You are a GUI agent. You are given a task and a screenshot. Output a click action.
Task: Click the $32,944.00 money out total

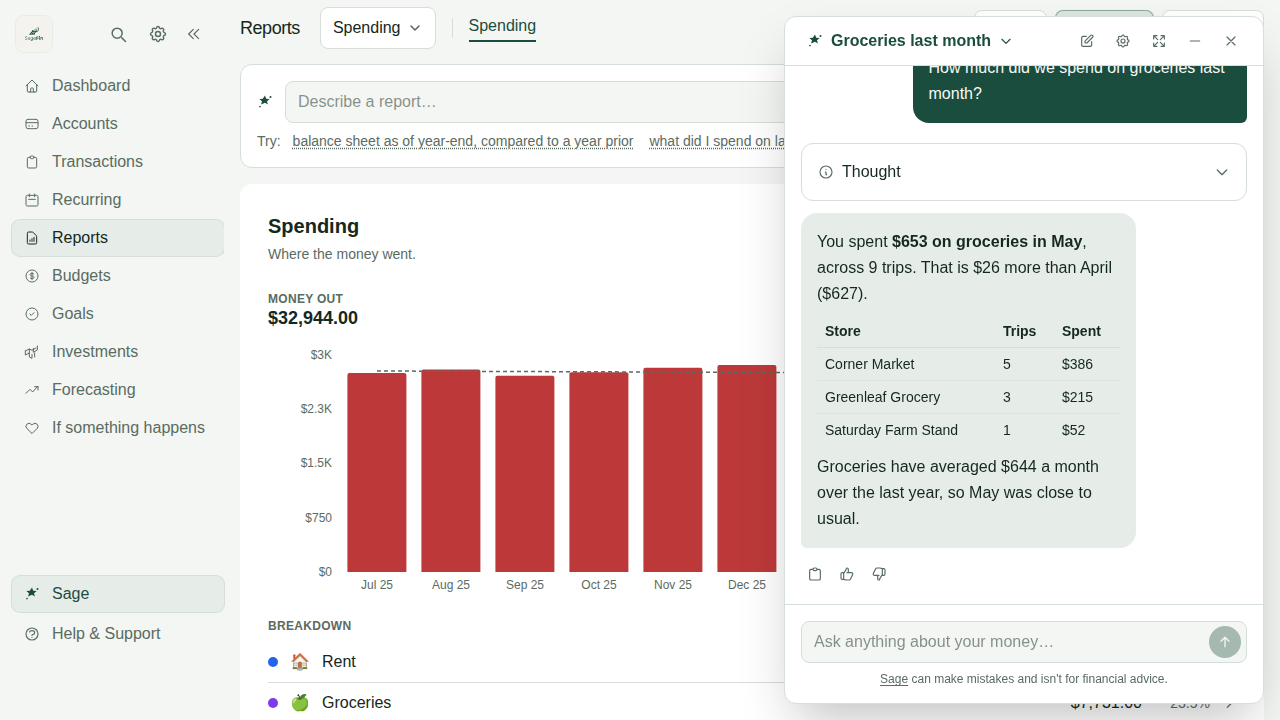pyautogui.click(x=313, y=318)
